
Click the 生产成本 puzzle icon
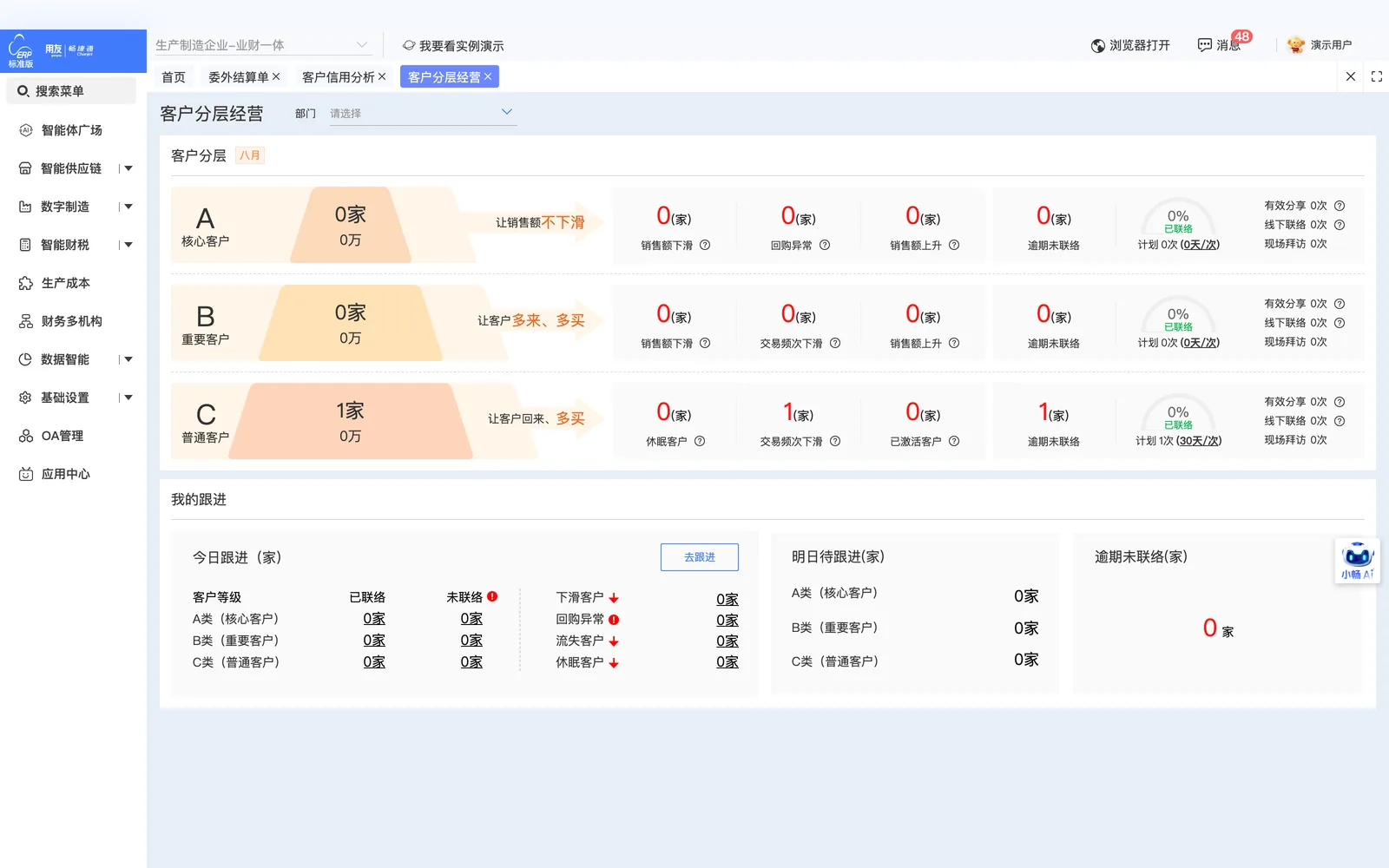click(25, 283)
